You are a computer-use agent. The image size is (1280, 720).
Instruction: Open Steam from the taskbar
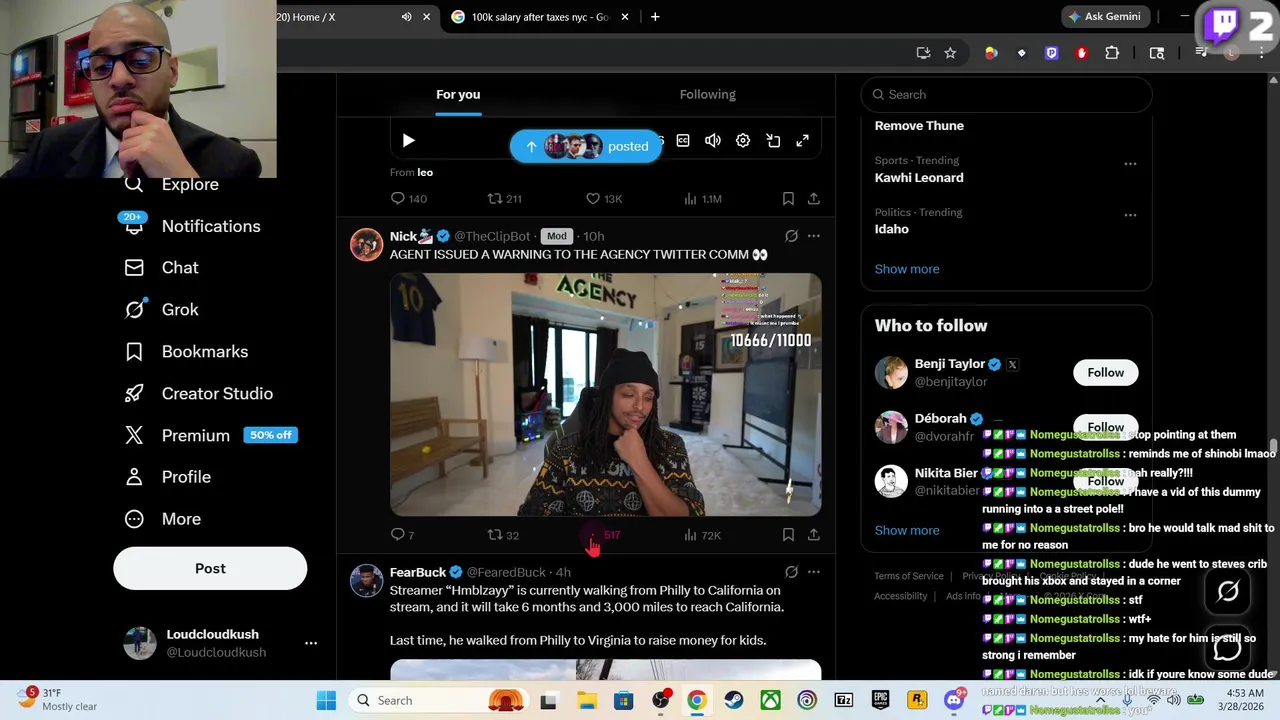click(734, 701)
